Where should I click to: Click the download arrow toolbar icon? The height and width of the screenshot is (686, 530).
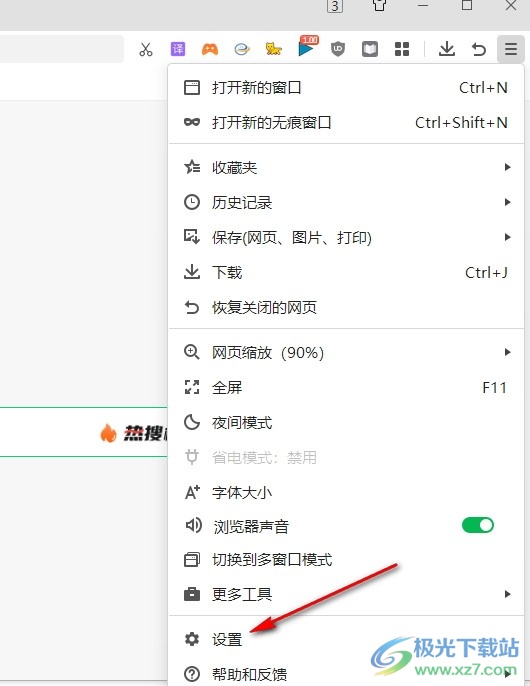(x=446, y=49)
